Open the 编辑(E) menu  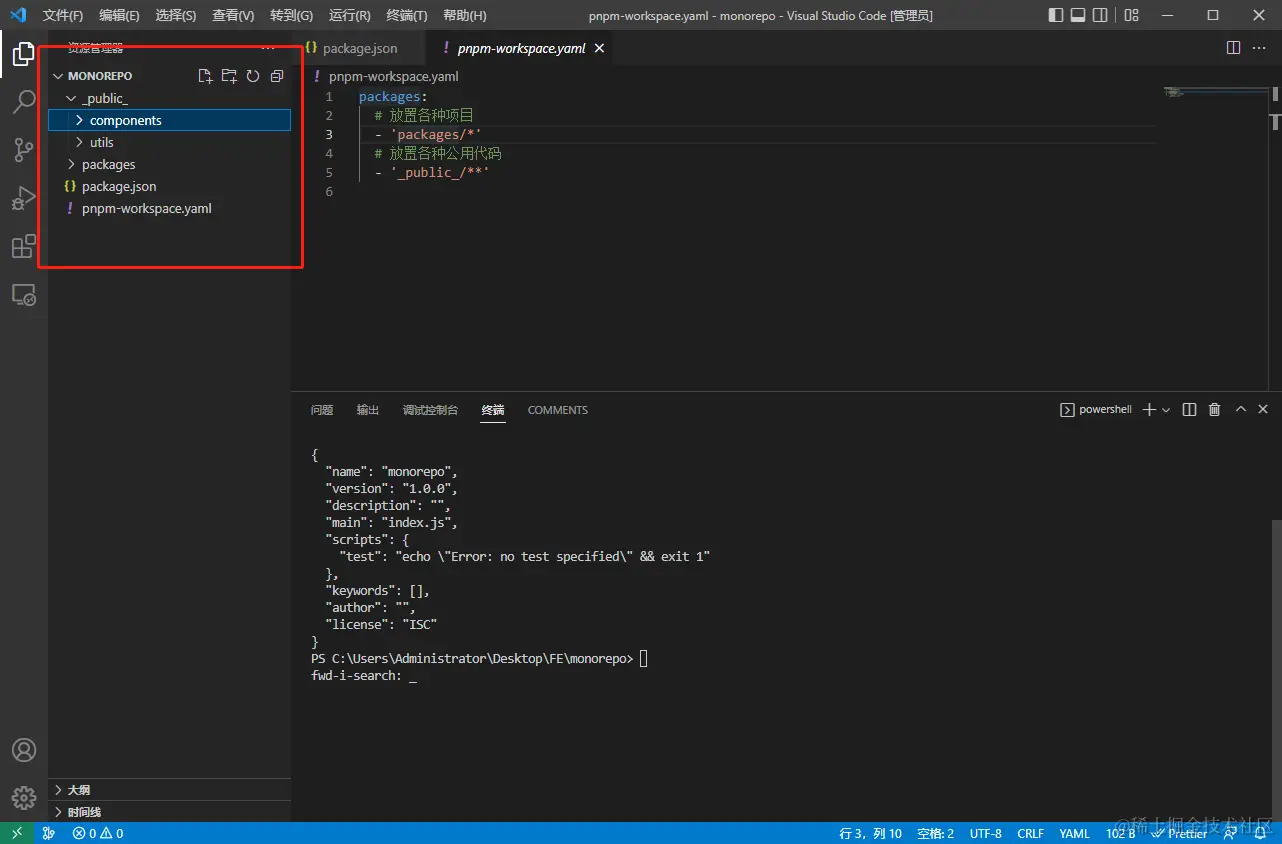pyautogui.click(x=119, y=15)
